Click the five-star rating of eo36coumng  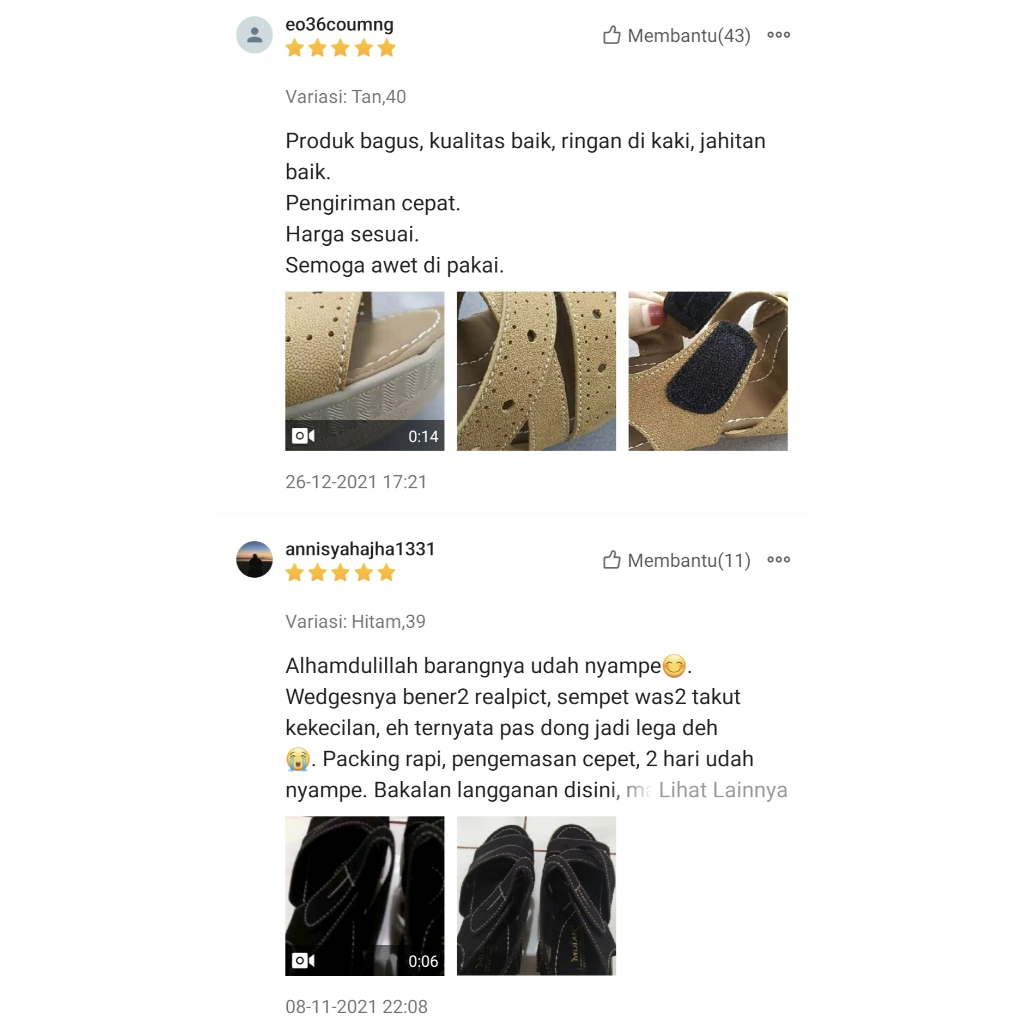point(340,48)
